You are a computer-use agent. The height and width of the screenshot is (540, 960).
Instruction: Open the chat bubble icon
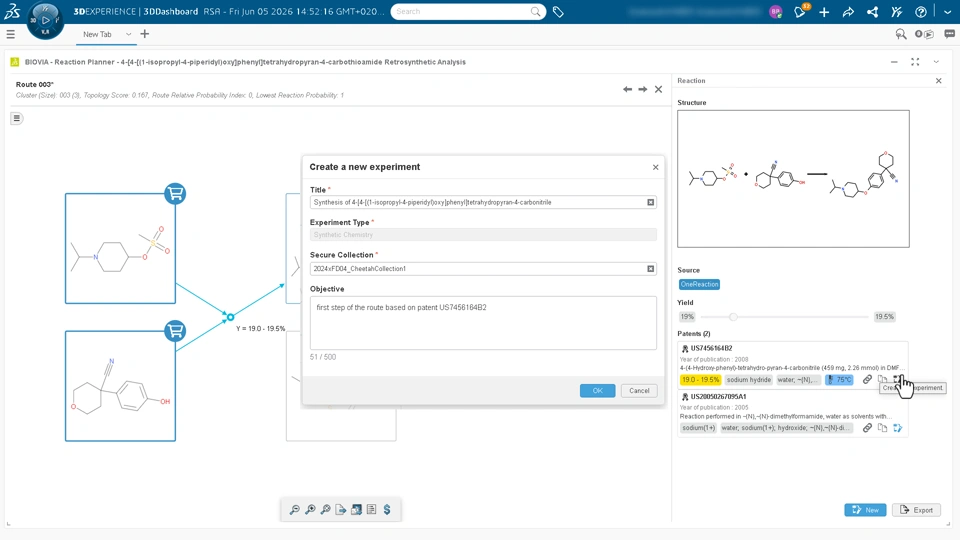pyautogui.click(x=950, y=34)
